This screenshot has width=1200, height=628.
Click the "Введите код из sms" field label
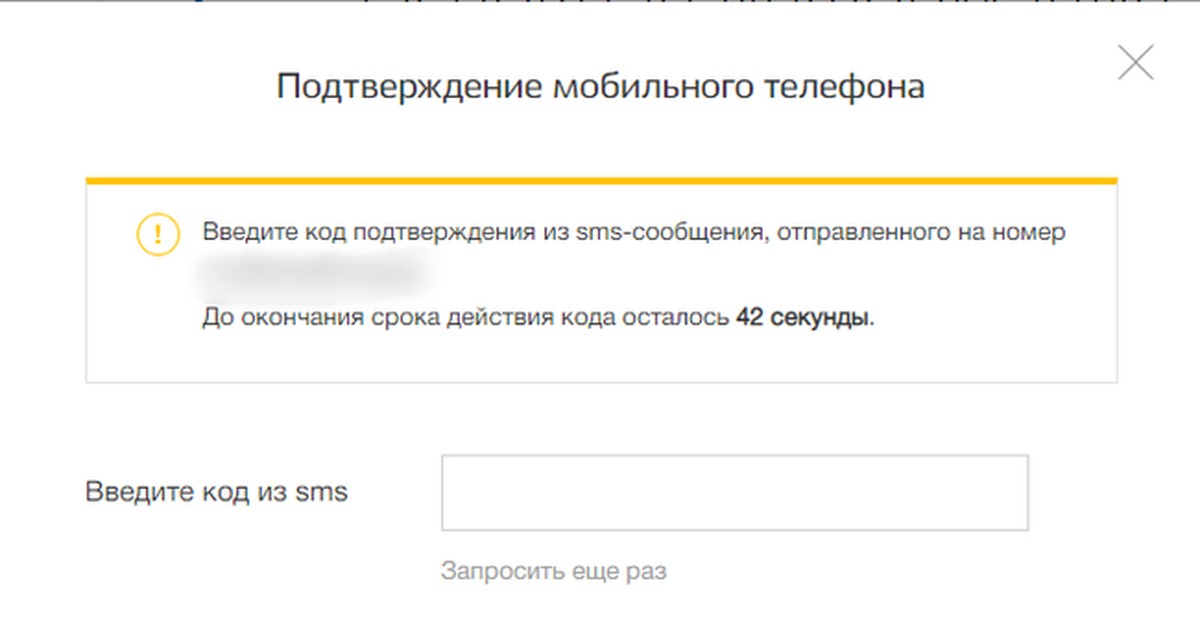point(216,492)
